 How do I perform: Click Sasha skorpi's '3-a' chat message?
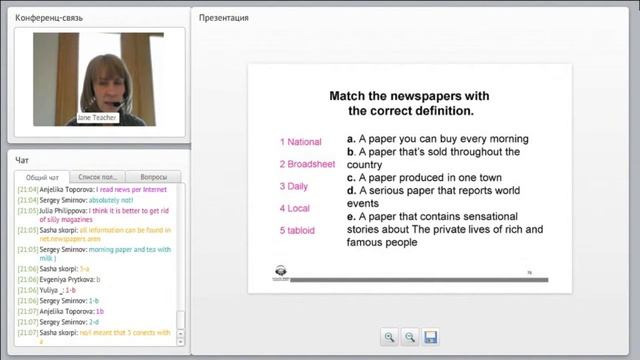pyautogui.click(x=53, y=269)
